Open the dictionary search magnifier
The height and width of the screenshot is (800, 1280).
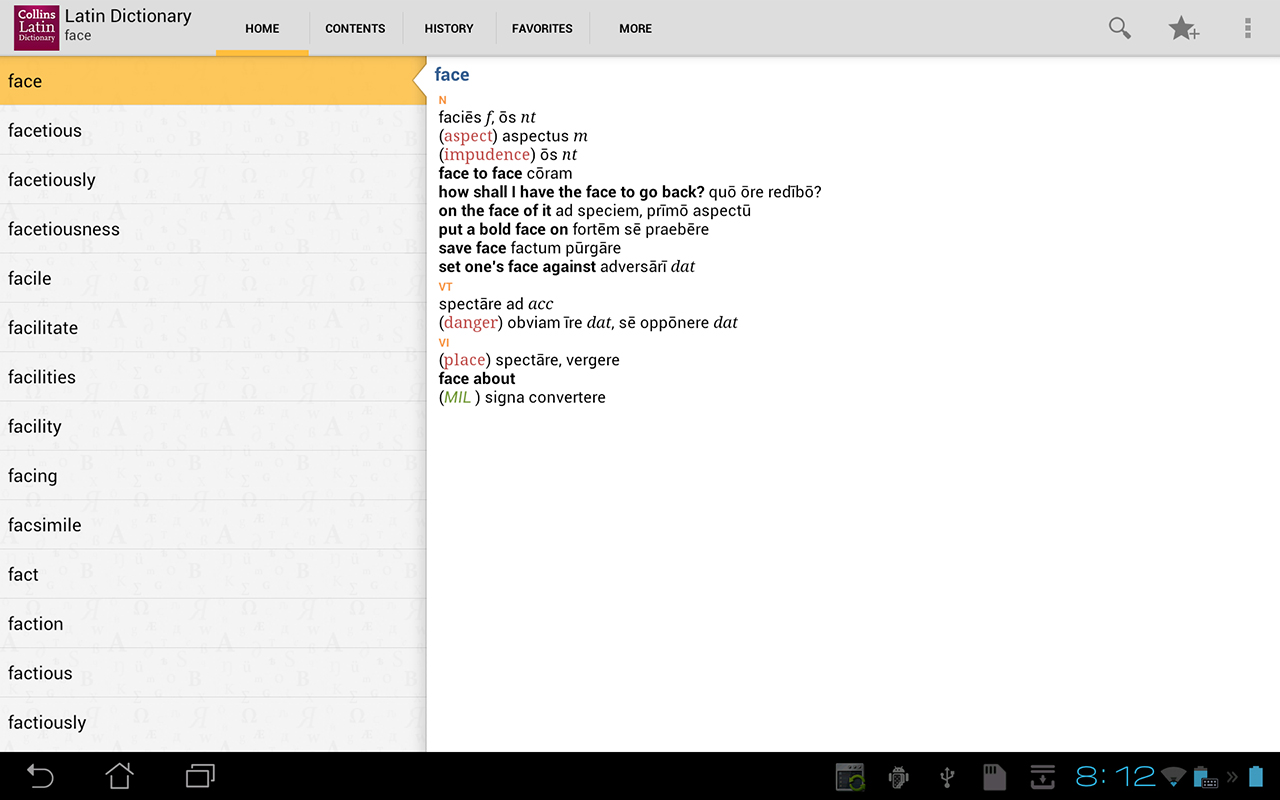(1119, 28)
